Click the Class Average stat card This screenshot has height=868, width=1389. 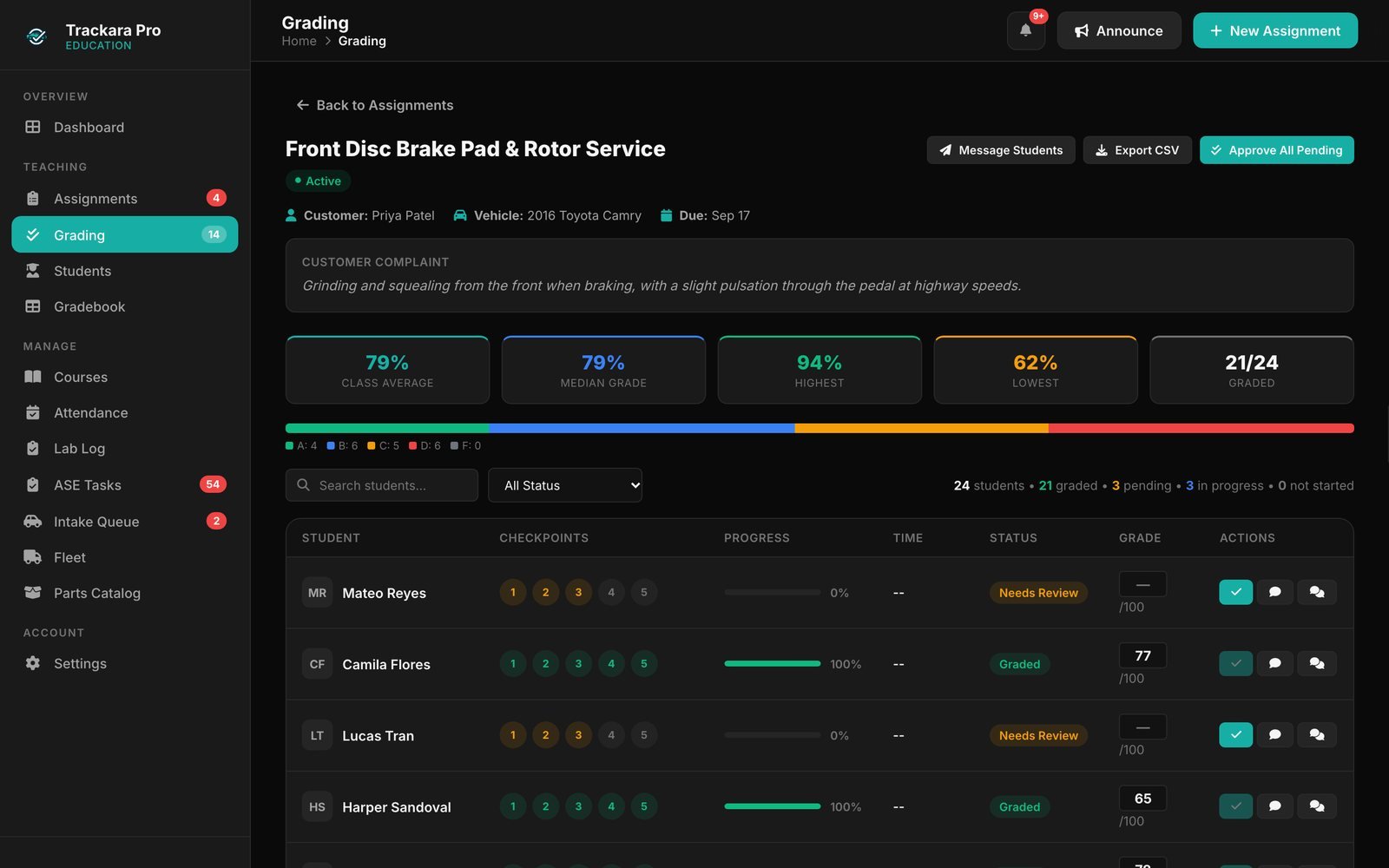[x=387, y=370]
